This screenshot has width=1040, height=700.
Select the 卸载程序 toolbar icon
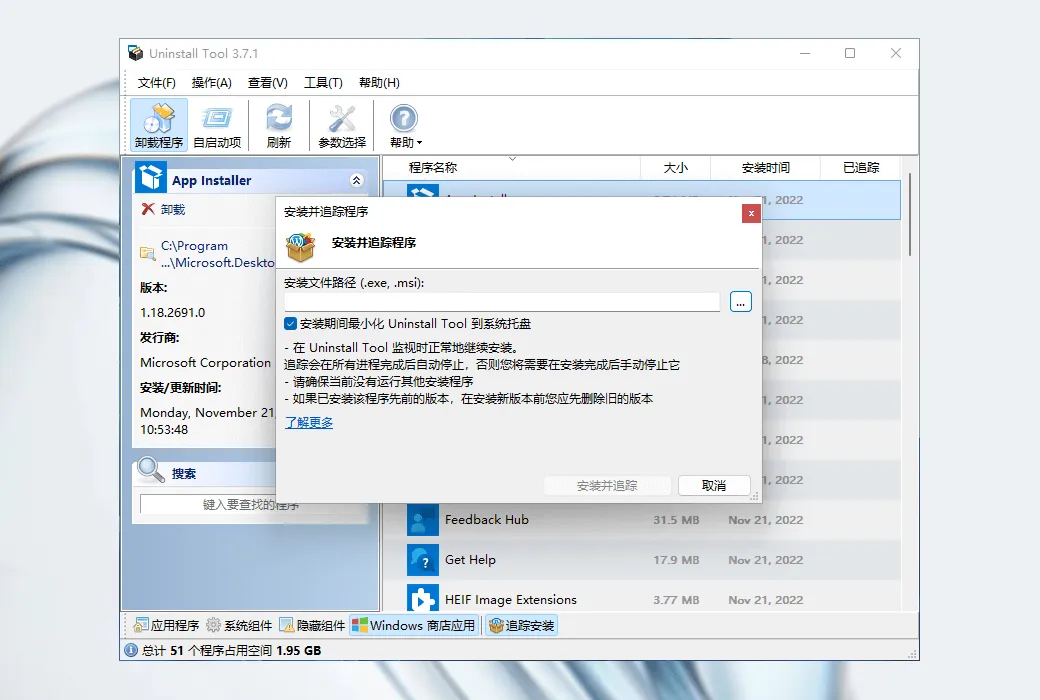click(159, 125)
